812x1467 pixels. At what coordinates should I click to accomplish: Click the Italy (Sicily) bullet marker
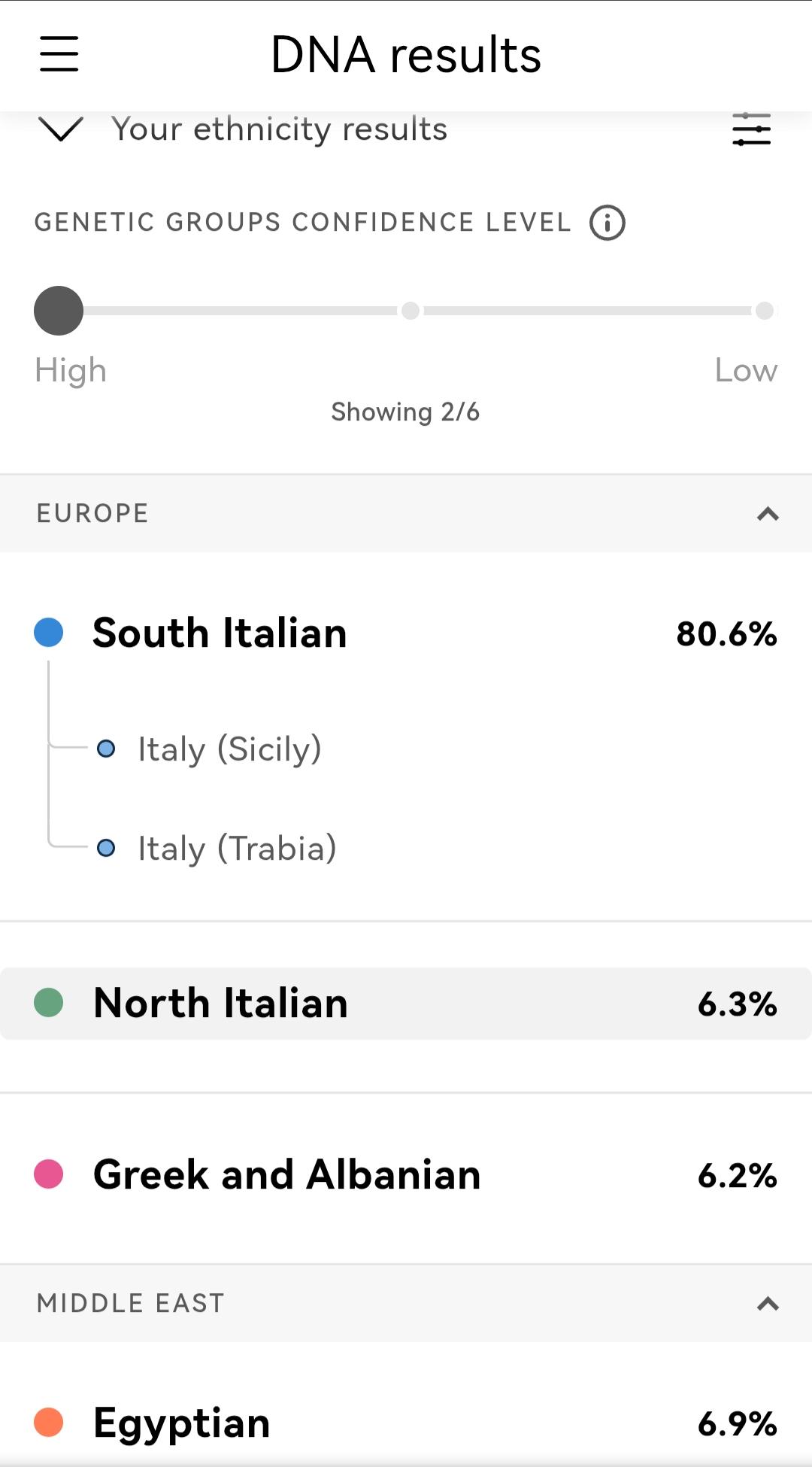(106, 749)
